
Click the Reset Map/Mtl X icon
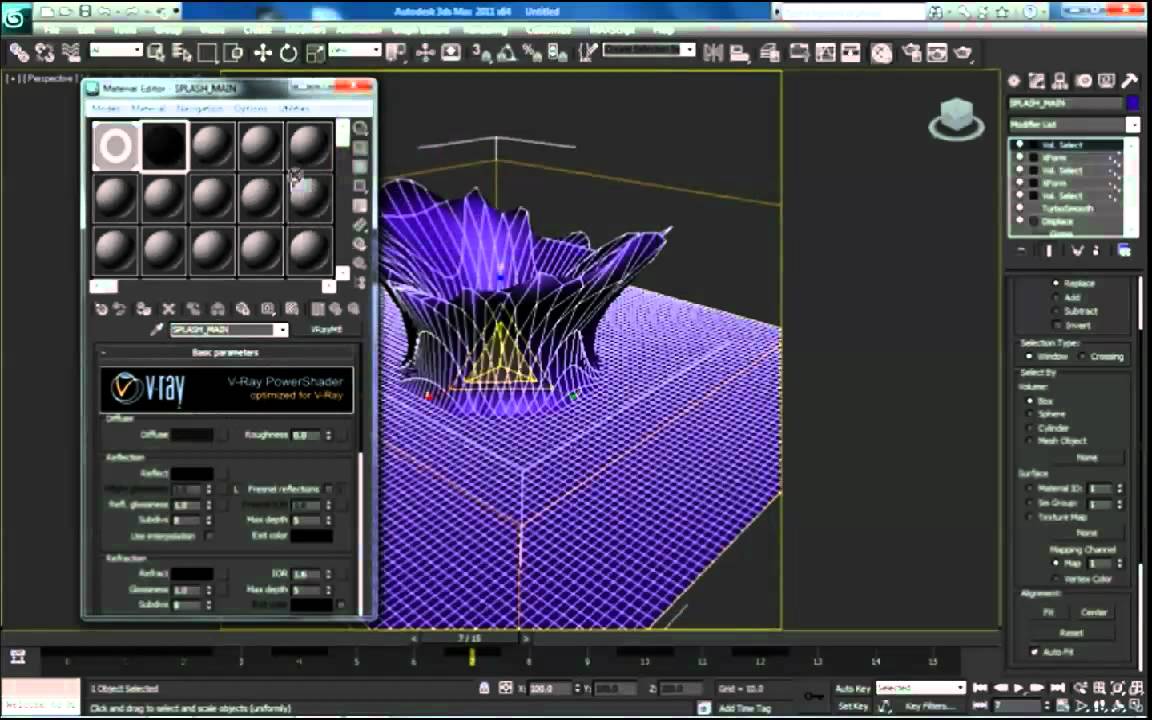tap(168, 309)
